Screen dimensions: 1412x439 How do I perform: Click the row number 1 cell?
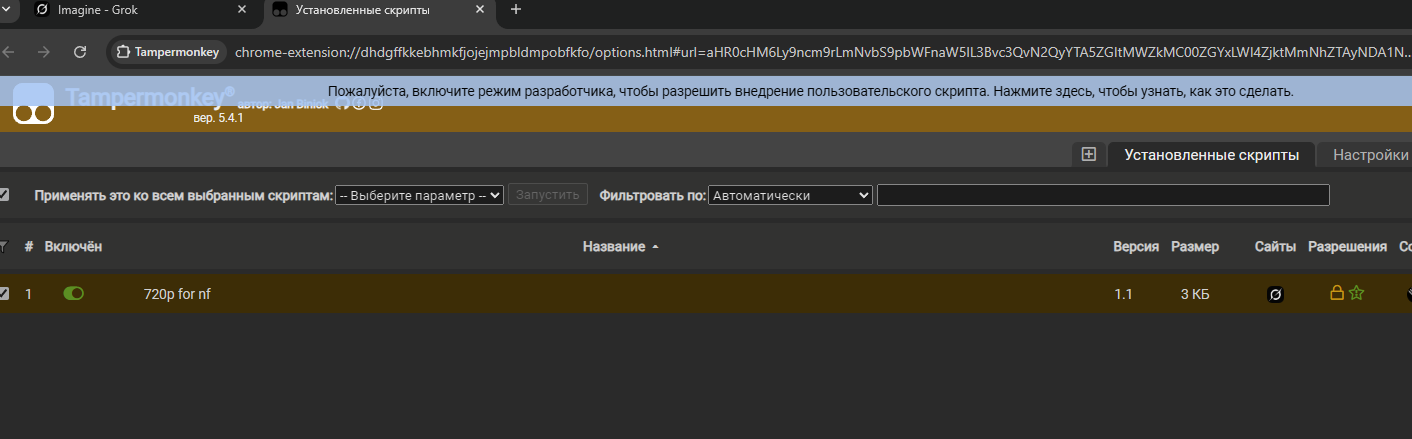pyautogui.click(x=29, y=294)
